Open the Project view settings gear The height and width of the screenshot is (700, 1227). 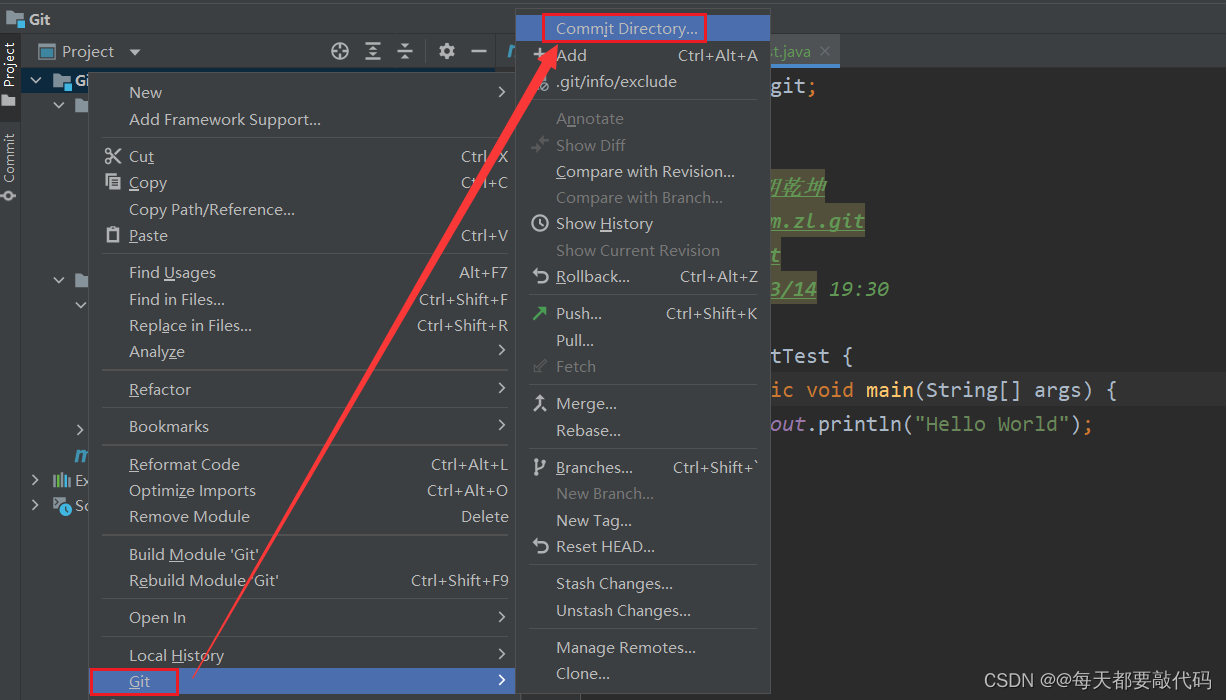(x=446, y=50)
